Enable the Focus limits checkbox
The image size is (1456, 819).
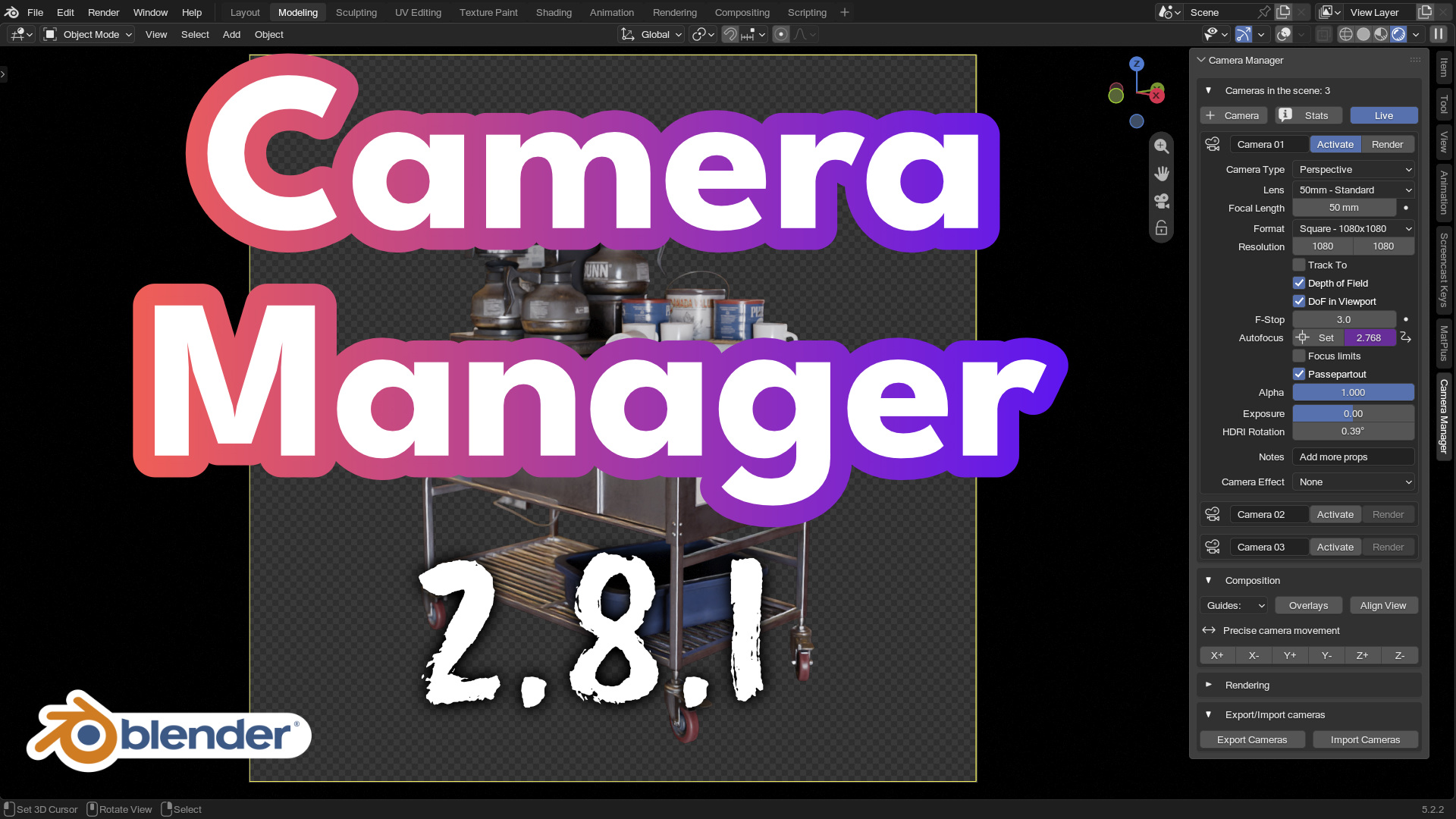pos(1299,356)
